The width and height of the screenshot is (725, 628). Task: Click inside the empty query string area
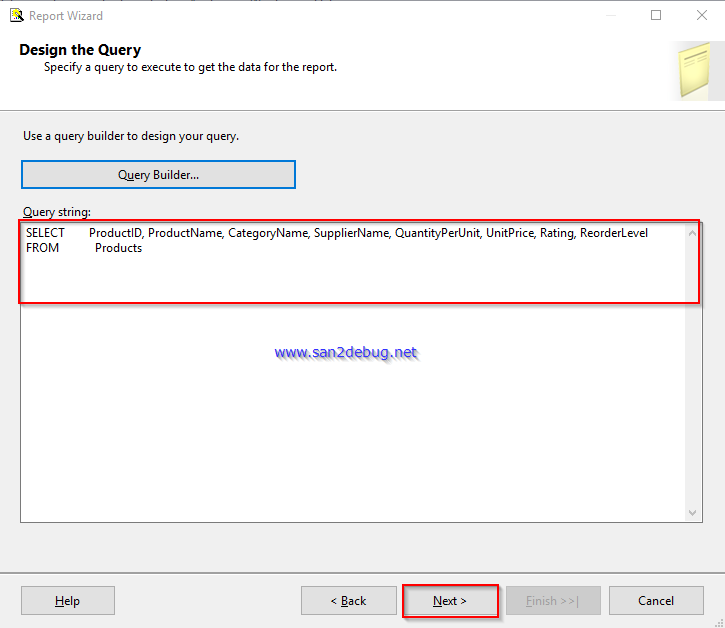point(350,440)
